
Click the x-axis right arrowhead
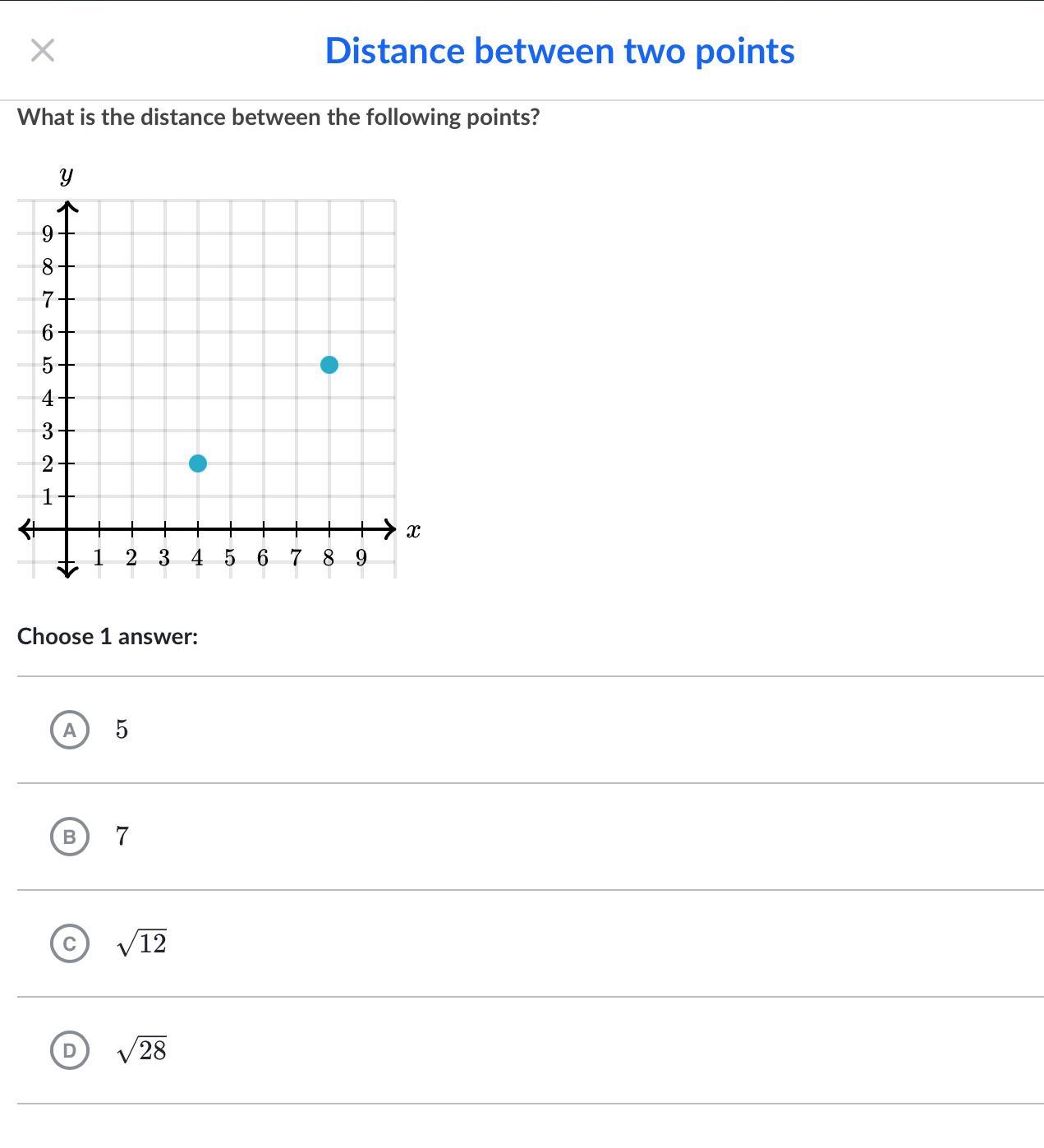pos(389,529)
